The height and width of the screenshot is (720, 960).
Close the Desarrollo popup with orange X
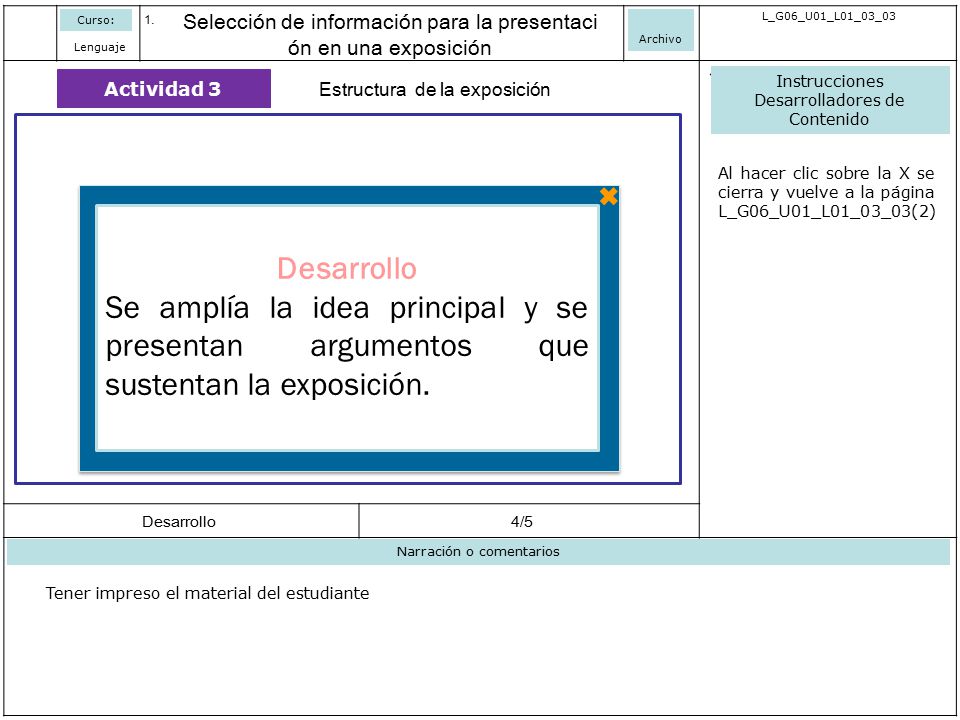tap(609, 196)
